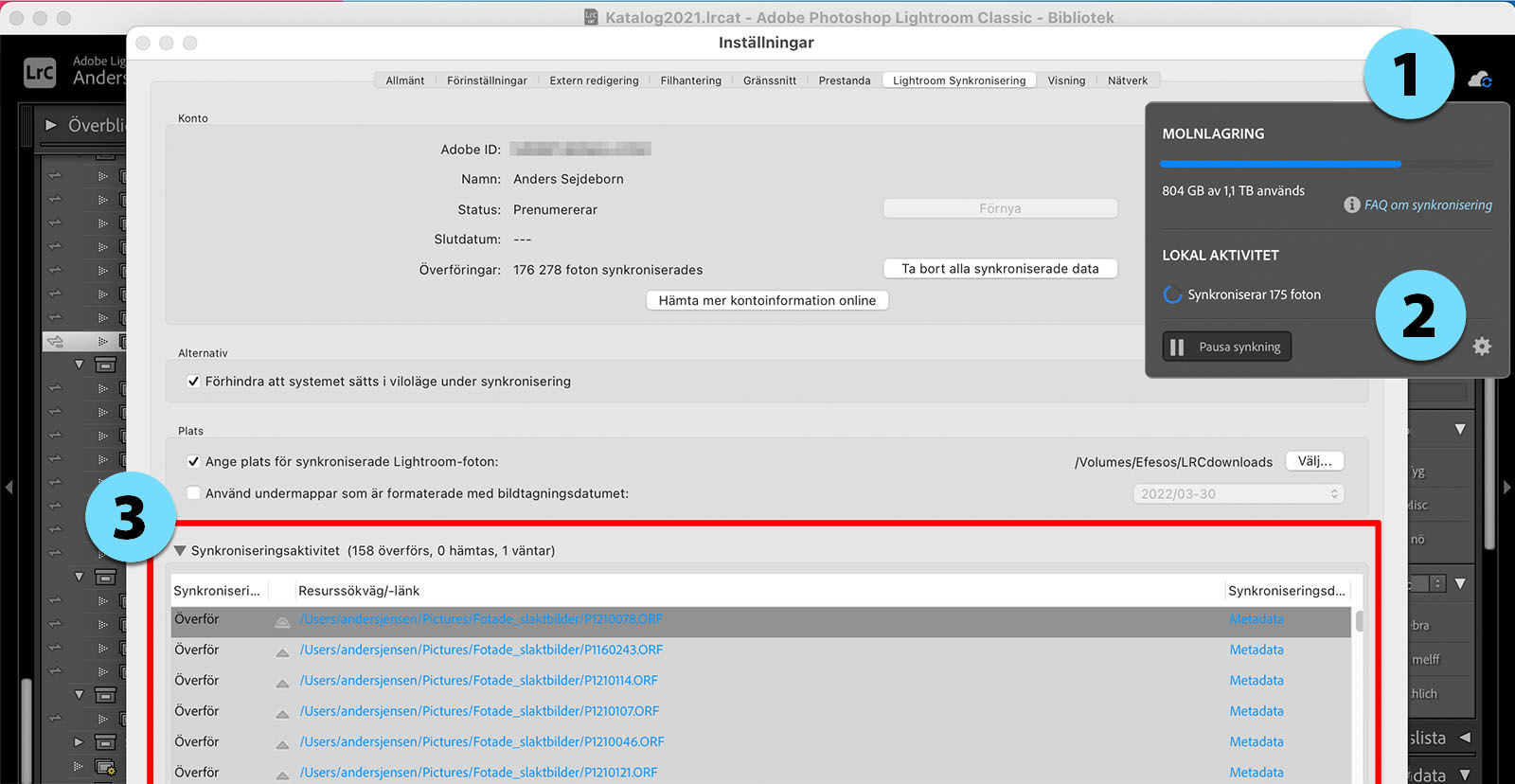Click upload icon on P1210078.ORF row

click(x=282, y=622)
